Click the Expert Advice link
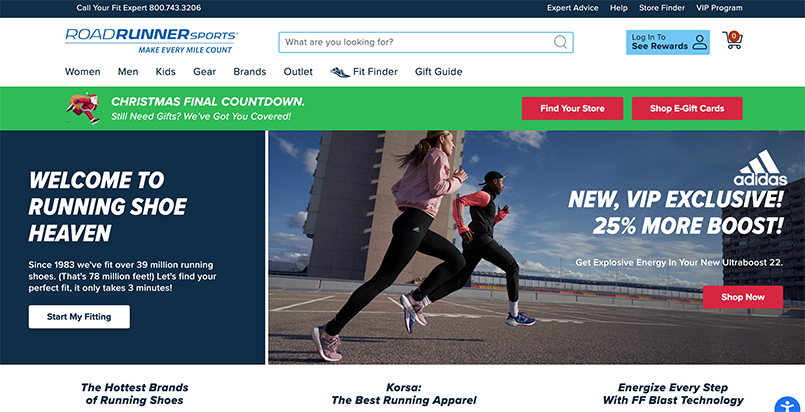 pyautogui.click(x=572, y=8)
